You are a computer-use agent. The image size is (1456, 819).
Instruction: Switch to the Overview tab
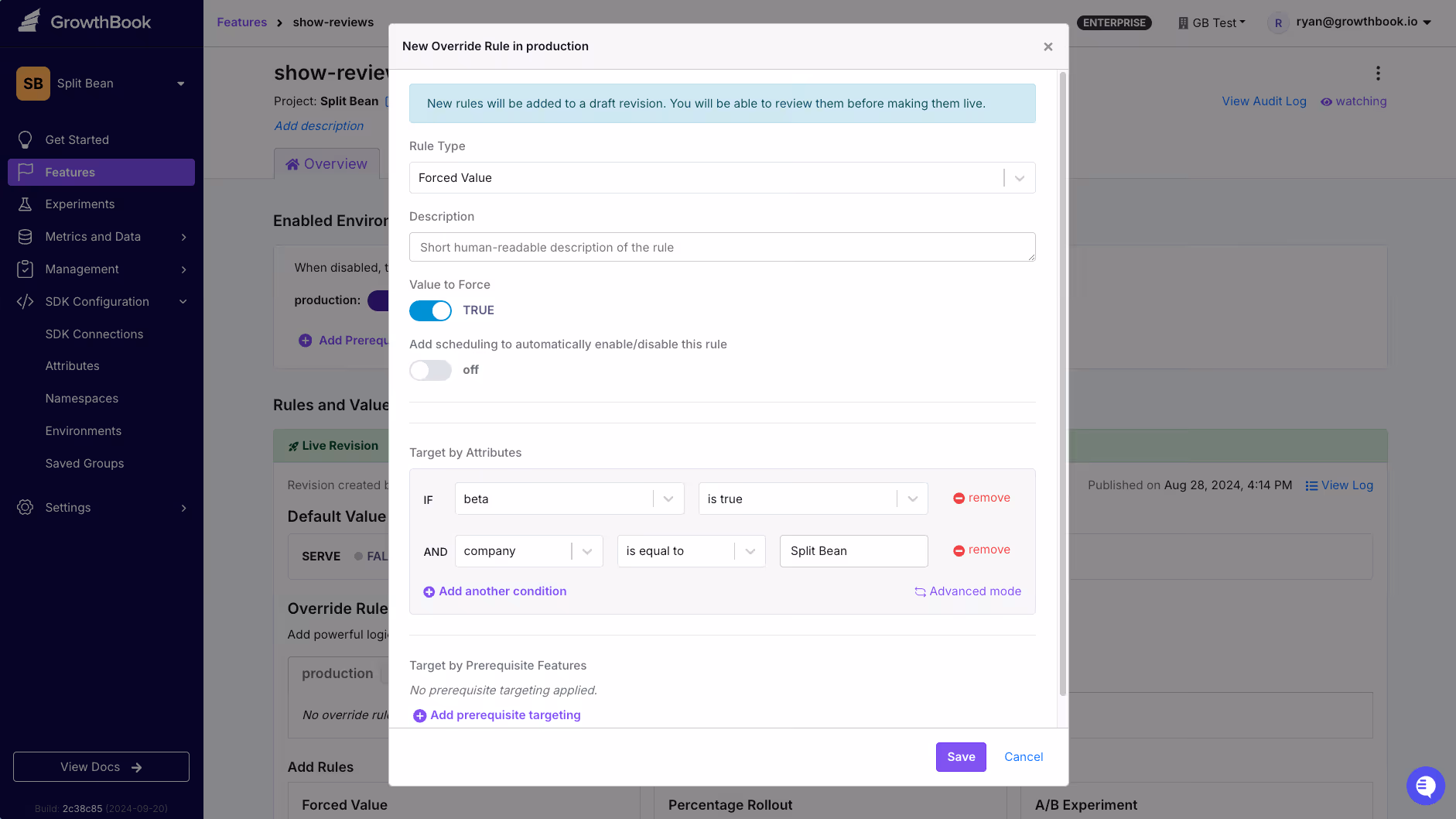tap(326, 163)
